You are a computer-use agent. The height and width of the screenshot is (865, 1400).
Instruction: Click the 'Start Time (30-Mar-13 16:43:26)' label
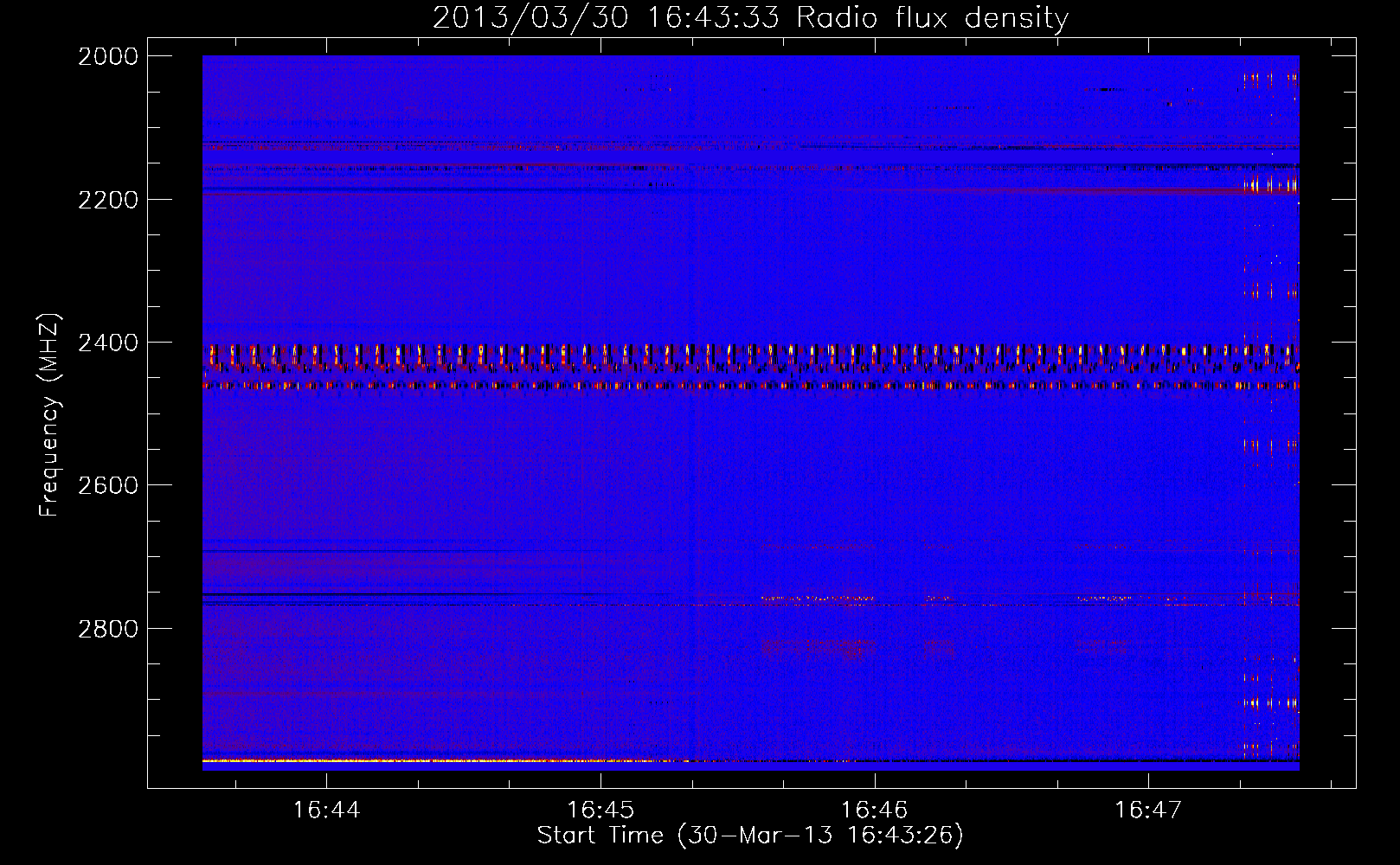(x=750, y=836)
